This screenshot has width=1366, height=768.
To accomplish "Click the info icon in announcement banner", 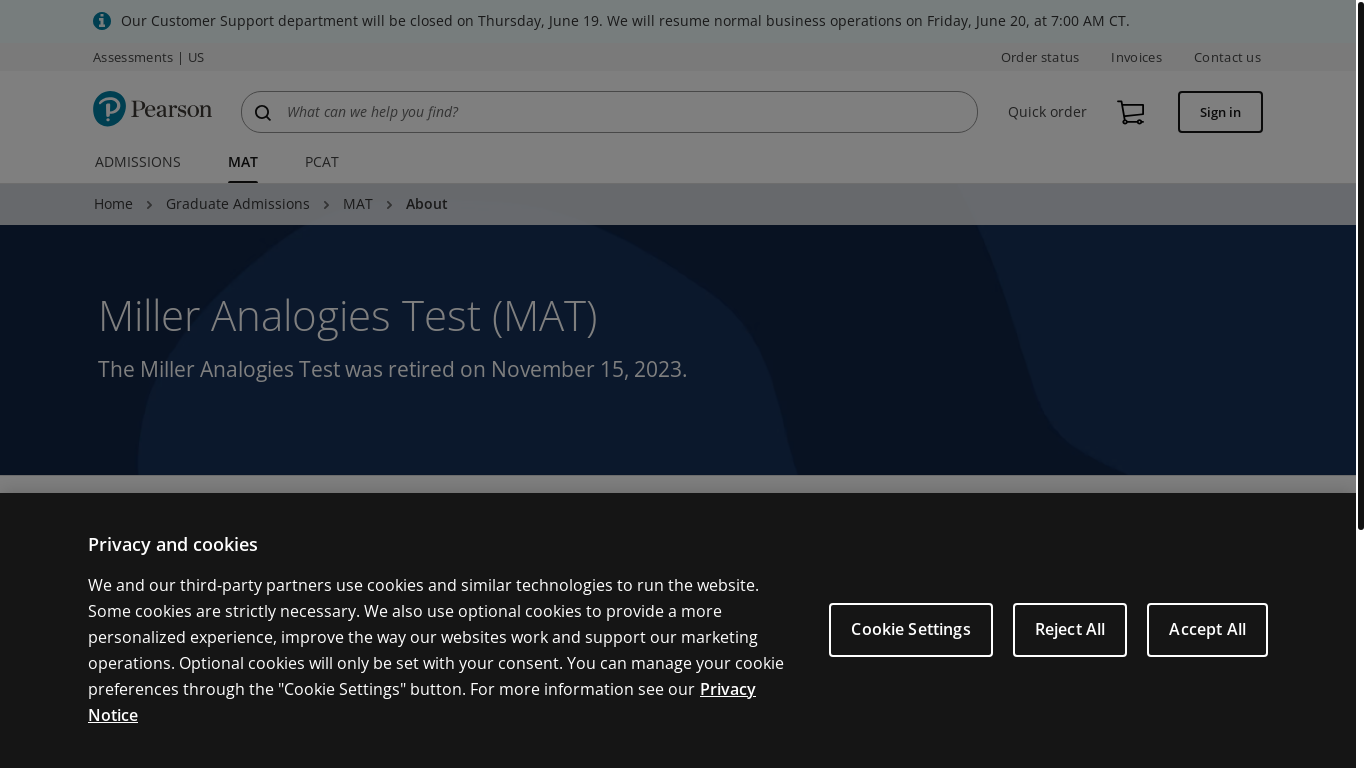I will [102, 21].
